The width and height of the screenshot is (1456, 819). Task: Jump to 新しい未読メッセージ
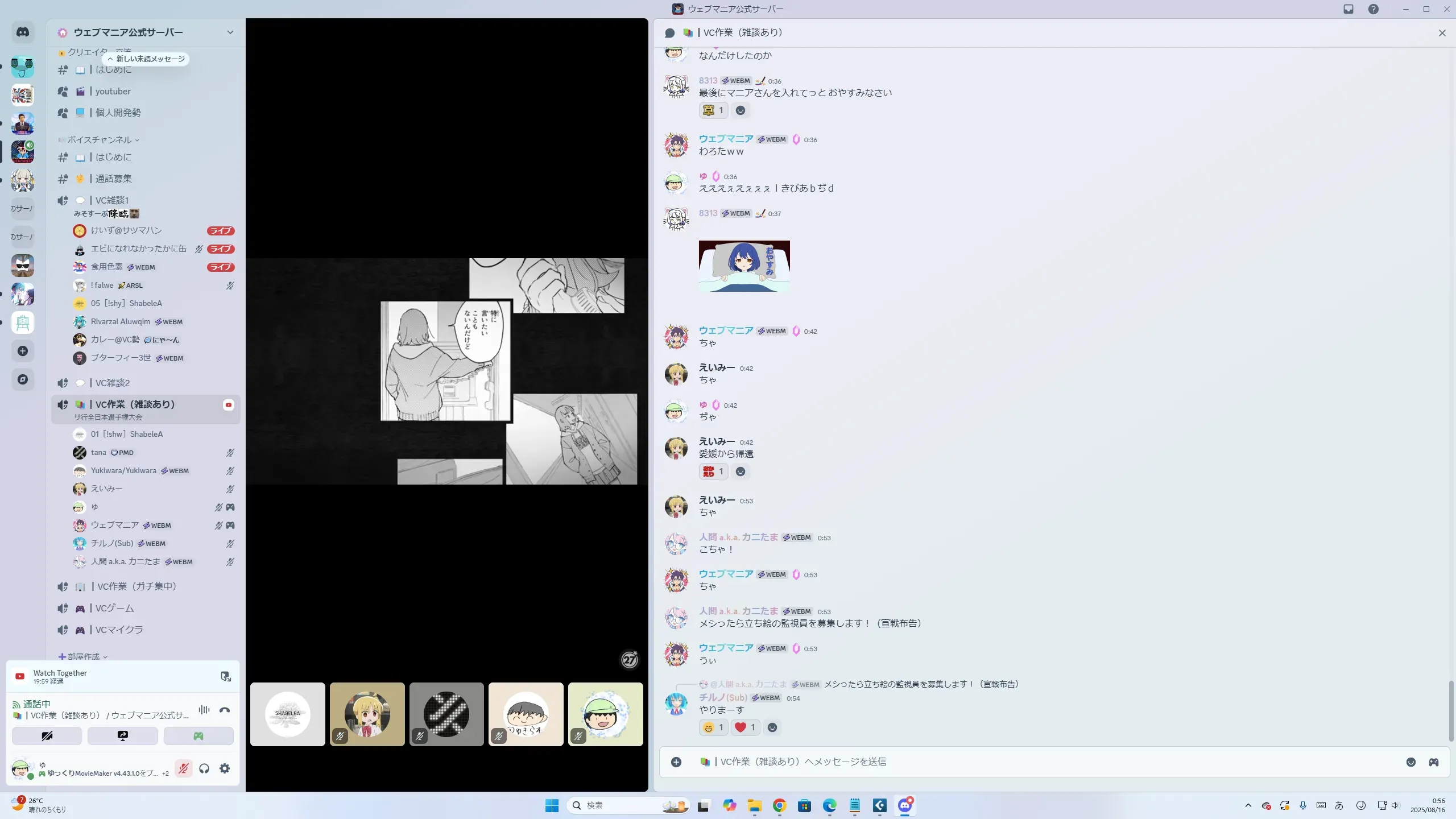click(x=147, y=59)
